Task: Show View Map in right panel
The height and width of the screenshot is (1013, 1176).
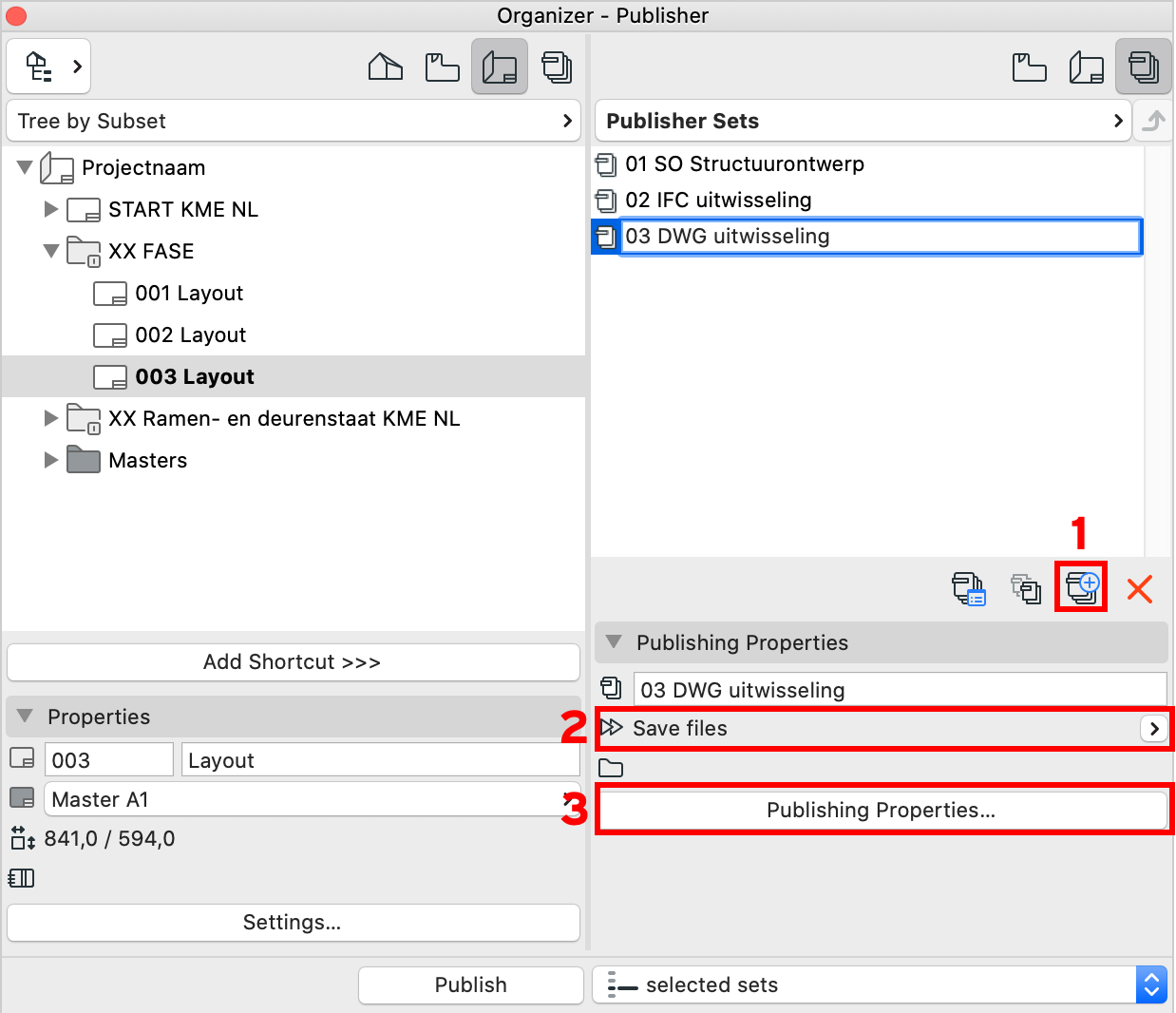Action: [x=1030, y=67]
